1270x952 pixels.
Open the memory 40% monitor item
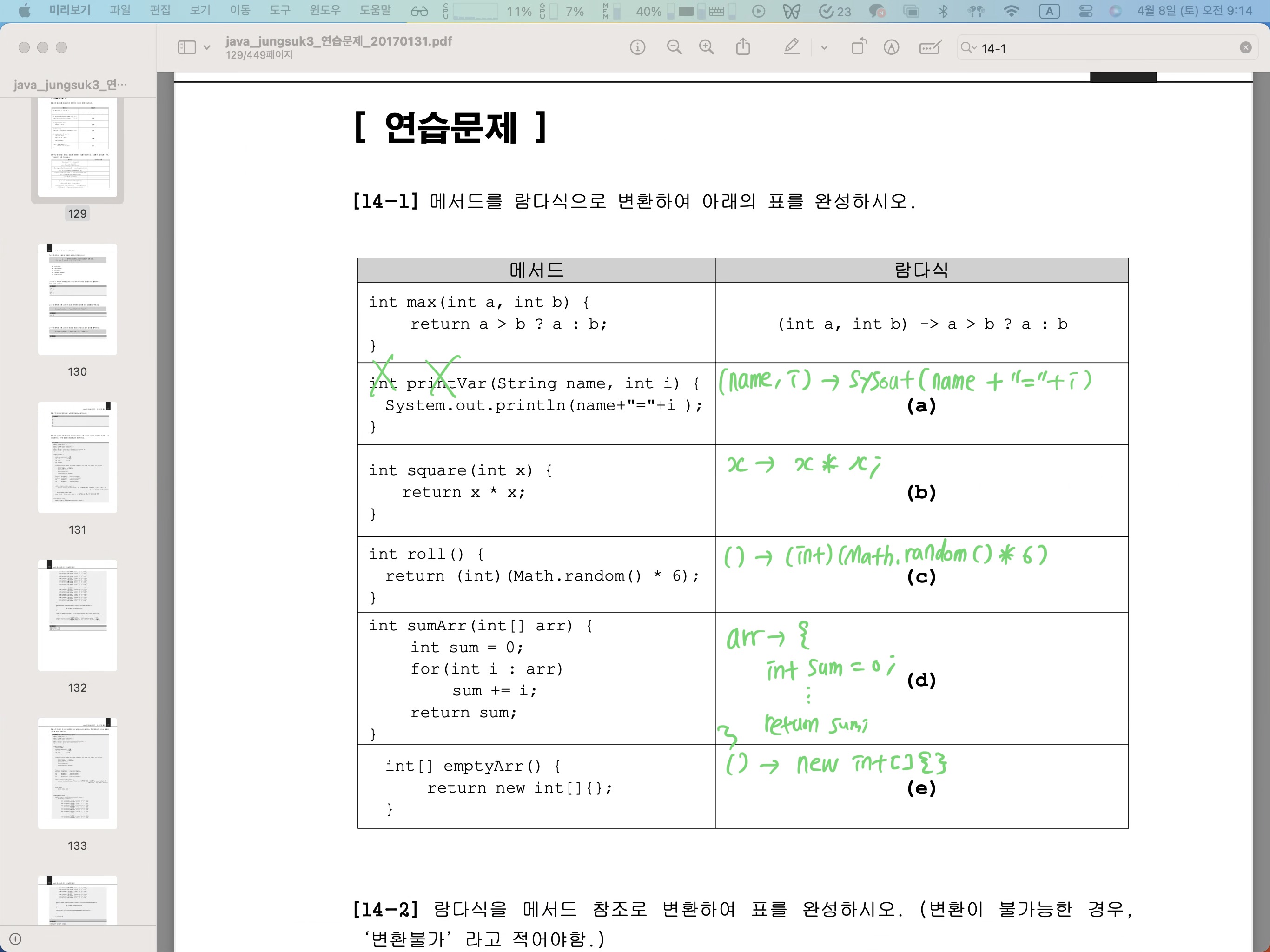pyautogui.click(x=632, y=11)
